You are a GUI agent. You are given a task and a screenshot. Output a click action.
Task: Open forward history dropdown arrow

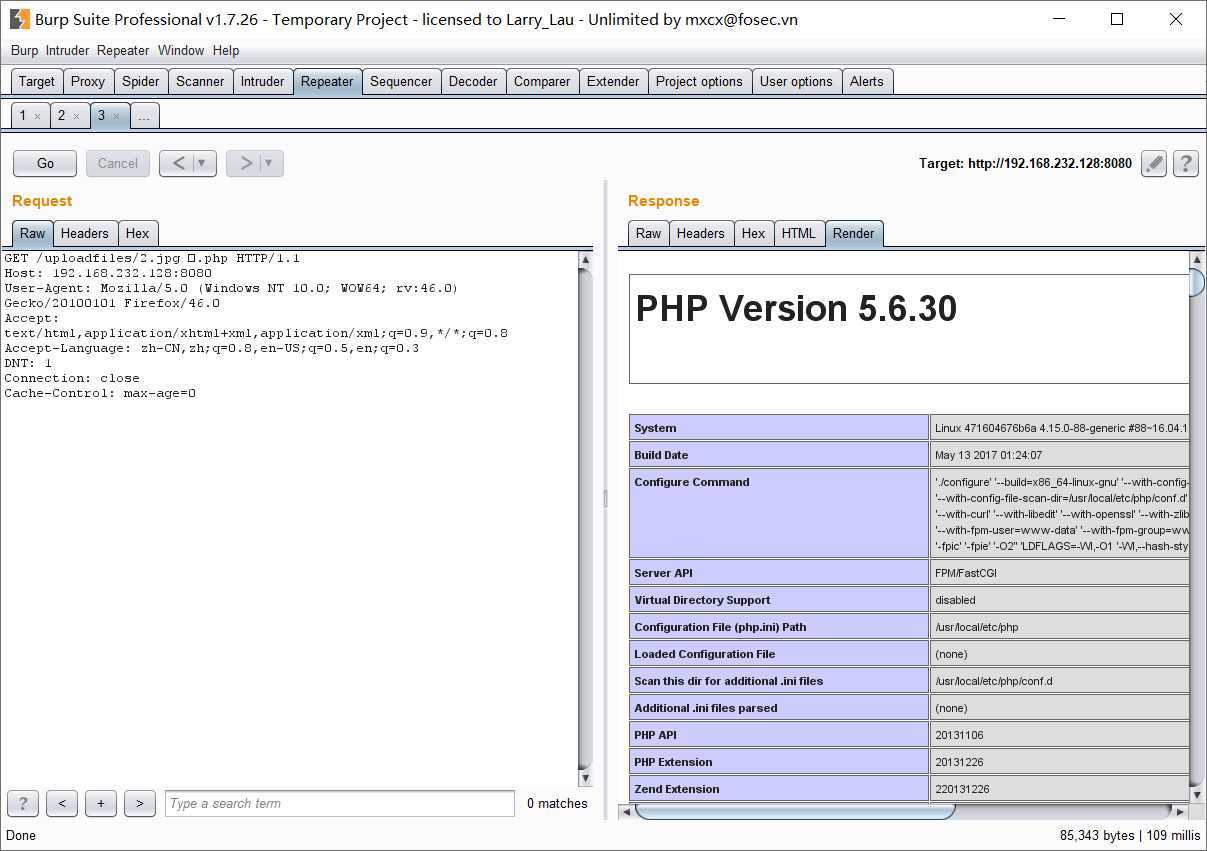tap(270, 163)
